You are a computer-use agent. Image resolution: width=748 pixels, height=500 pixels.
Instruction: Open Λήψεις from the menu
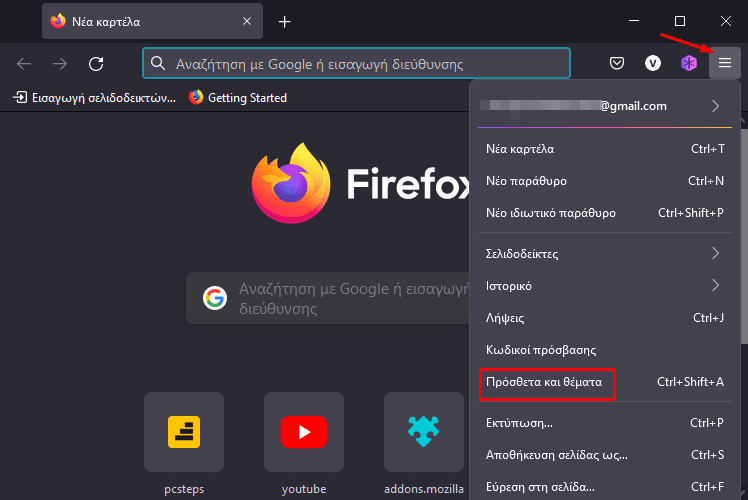click(604, 317)
